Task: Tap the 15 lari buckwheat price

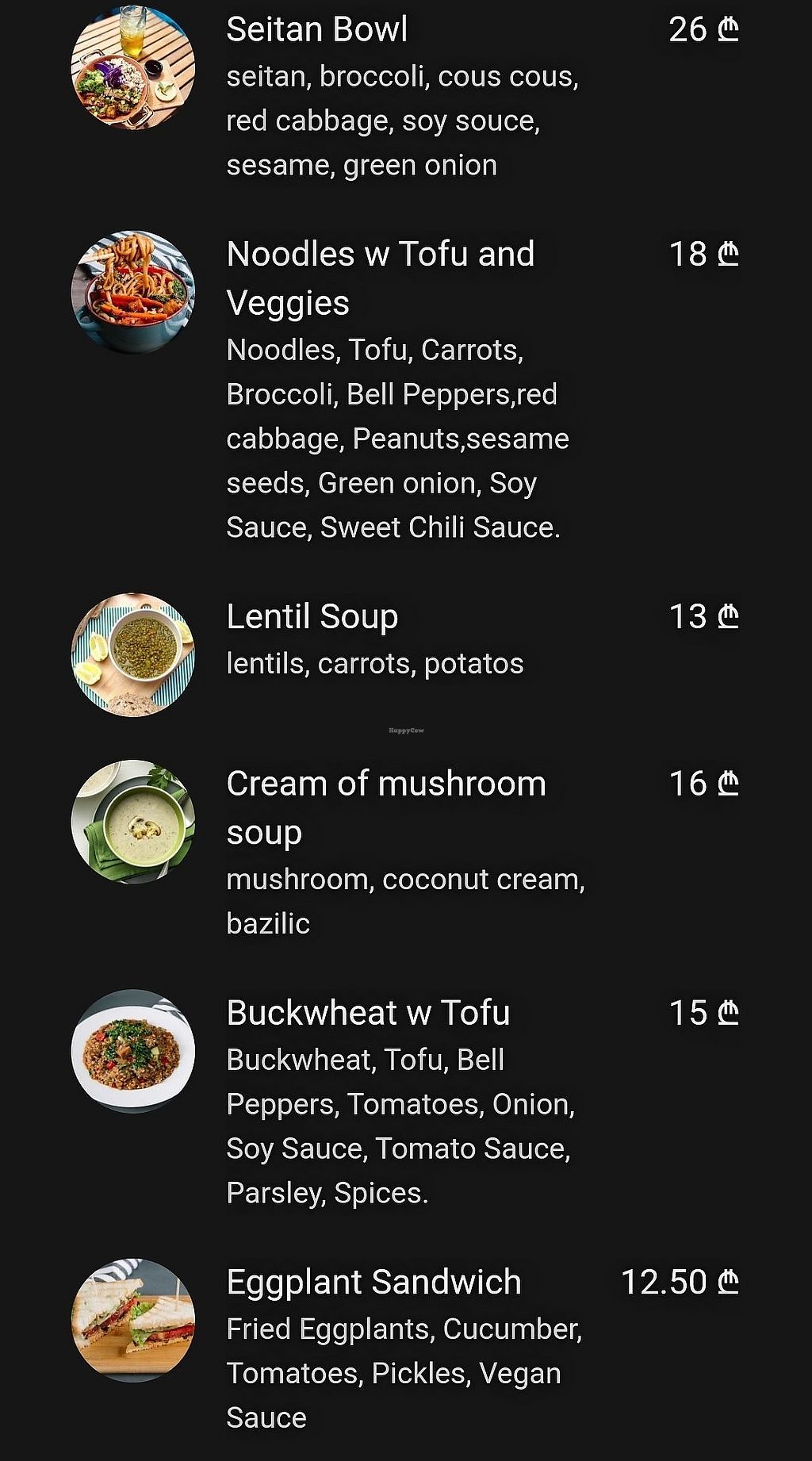Action: [703, 1013]
